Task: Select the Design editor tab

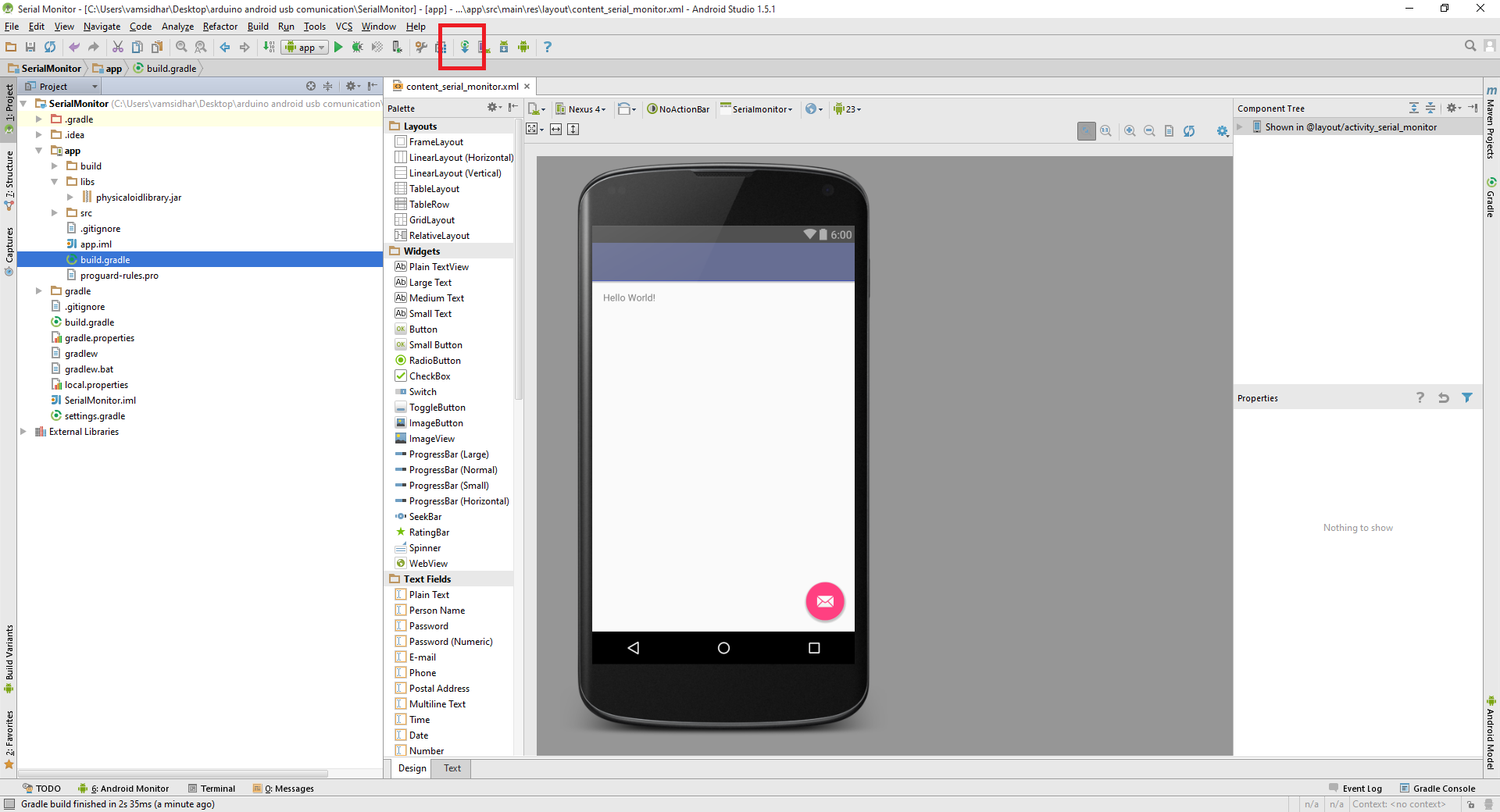Action: [x=412, y=768]
